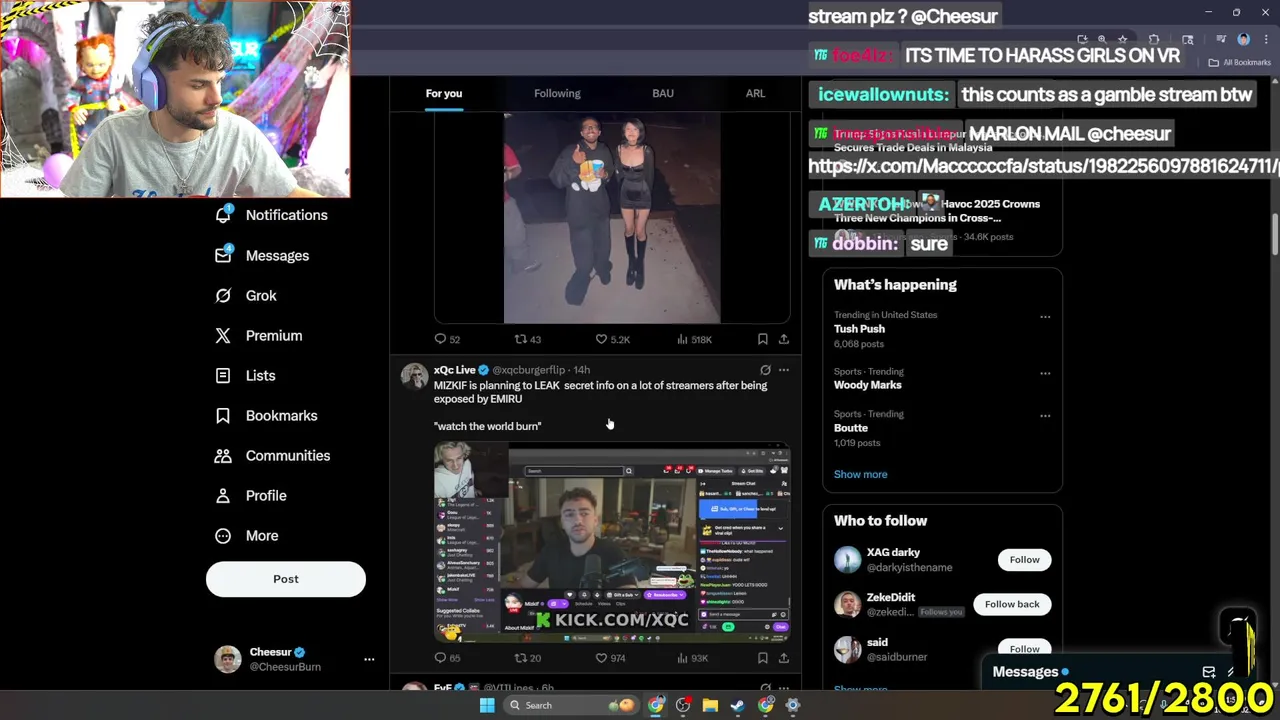Open Steam from the taskbar
Screen dimensions: 1280x720
pyautogui.click(x=737, y=705)
